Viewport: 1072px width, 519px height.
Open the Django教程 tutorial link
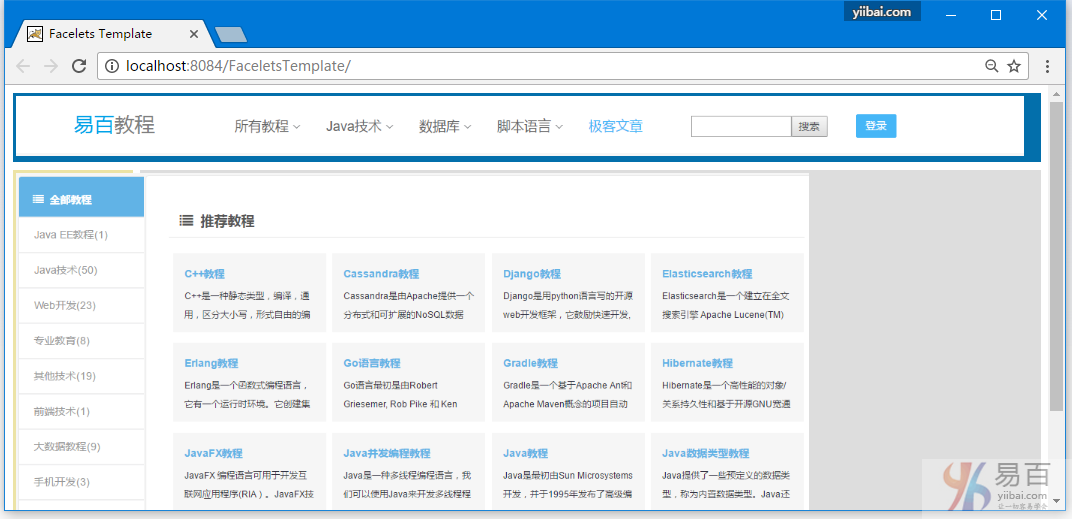tap(531, 273)
